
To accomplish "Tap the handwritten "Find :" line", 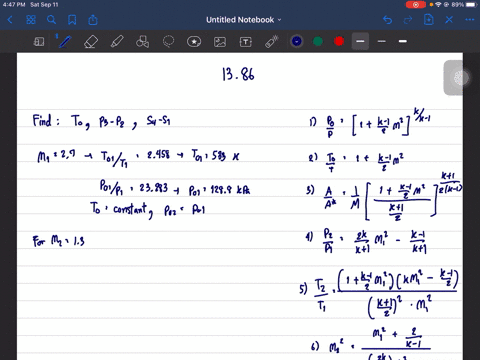I will pyautogui.click(x=101, y=121).
